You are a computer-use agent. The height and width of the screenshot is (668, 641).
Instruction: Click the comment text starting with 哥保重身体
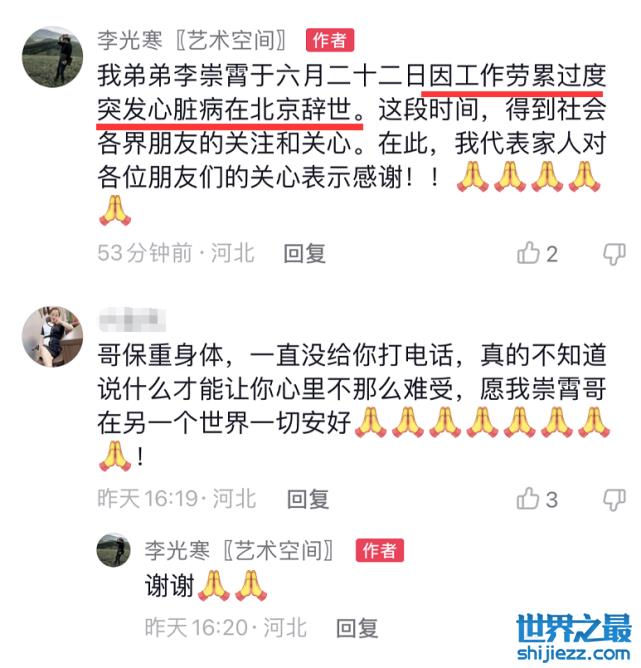[352, 405]
